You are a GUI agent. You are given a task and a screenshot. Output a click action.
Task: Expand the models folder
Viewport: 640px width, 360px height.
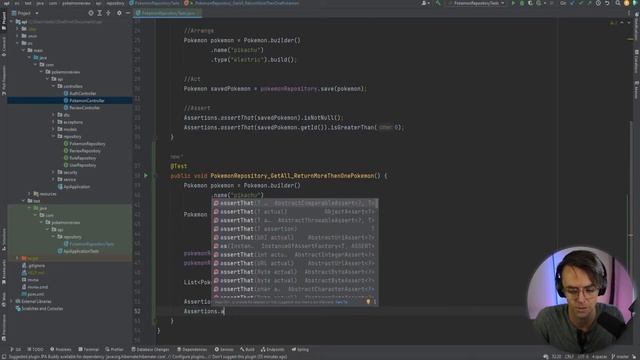[53, 129]
